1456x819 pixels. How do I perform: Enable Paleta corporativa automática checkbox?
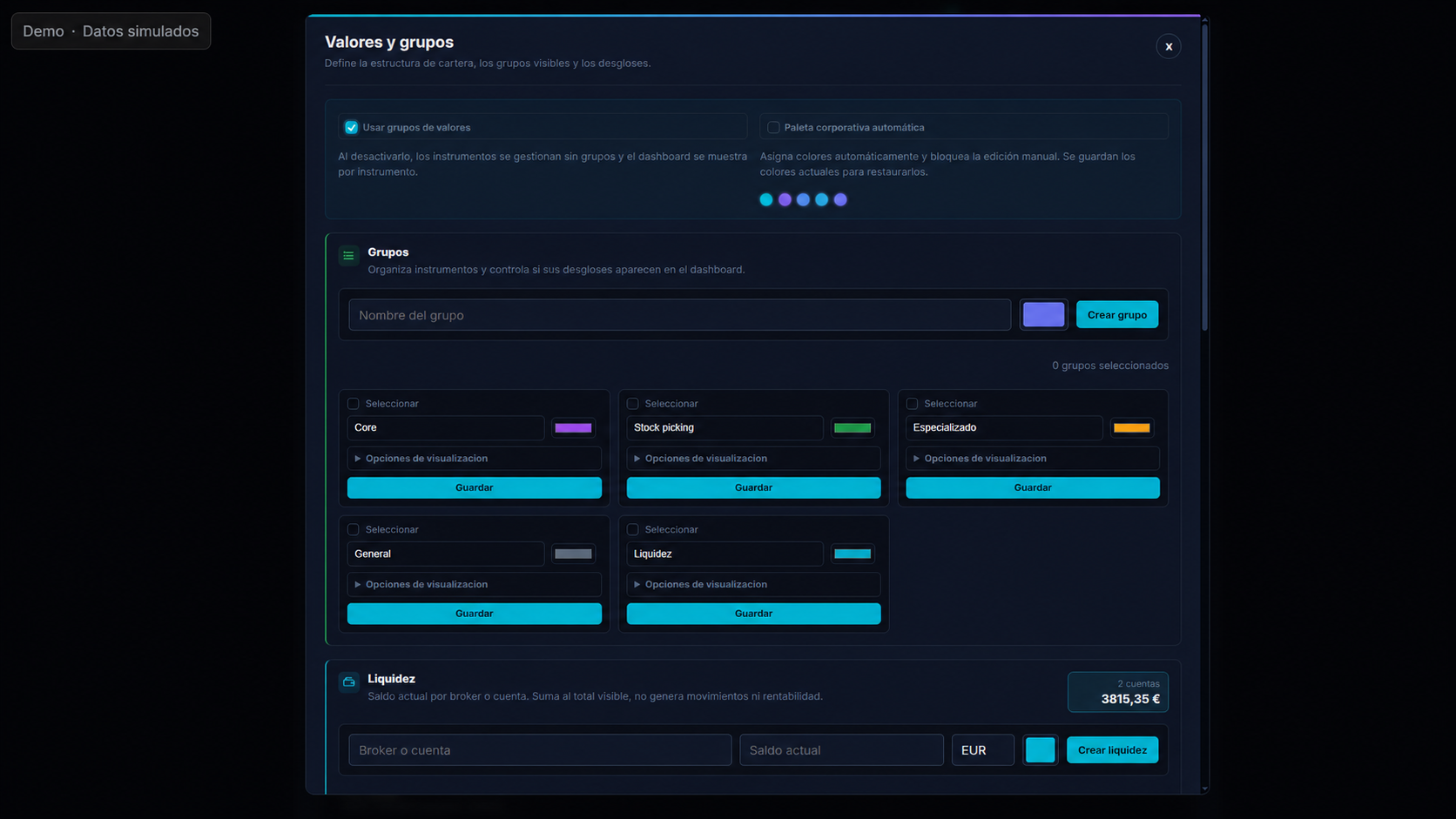coord(773,127)
